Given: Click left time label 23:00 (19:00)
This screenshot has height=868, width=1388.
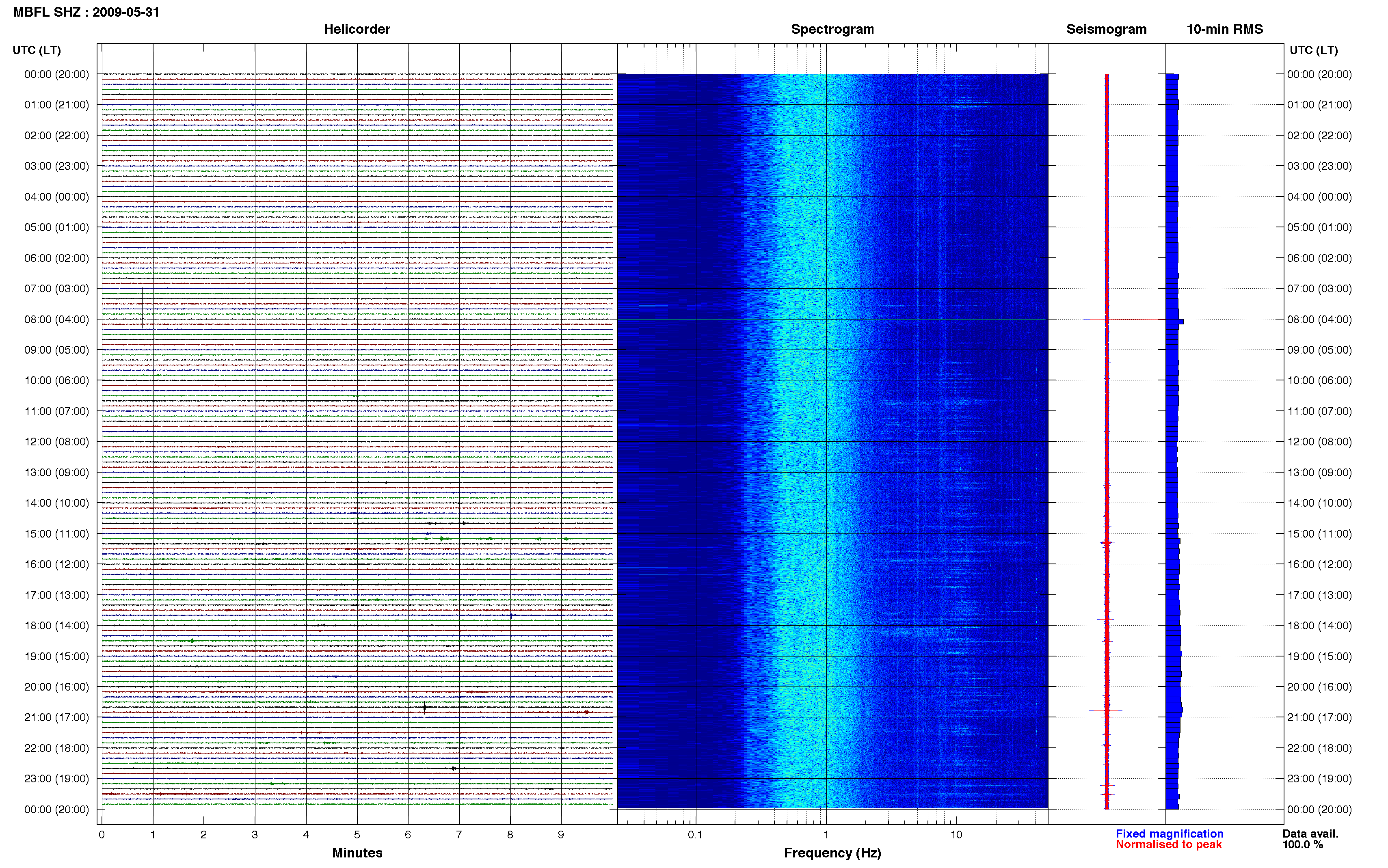Looking at the screenshot, I should (56, 778).
